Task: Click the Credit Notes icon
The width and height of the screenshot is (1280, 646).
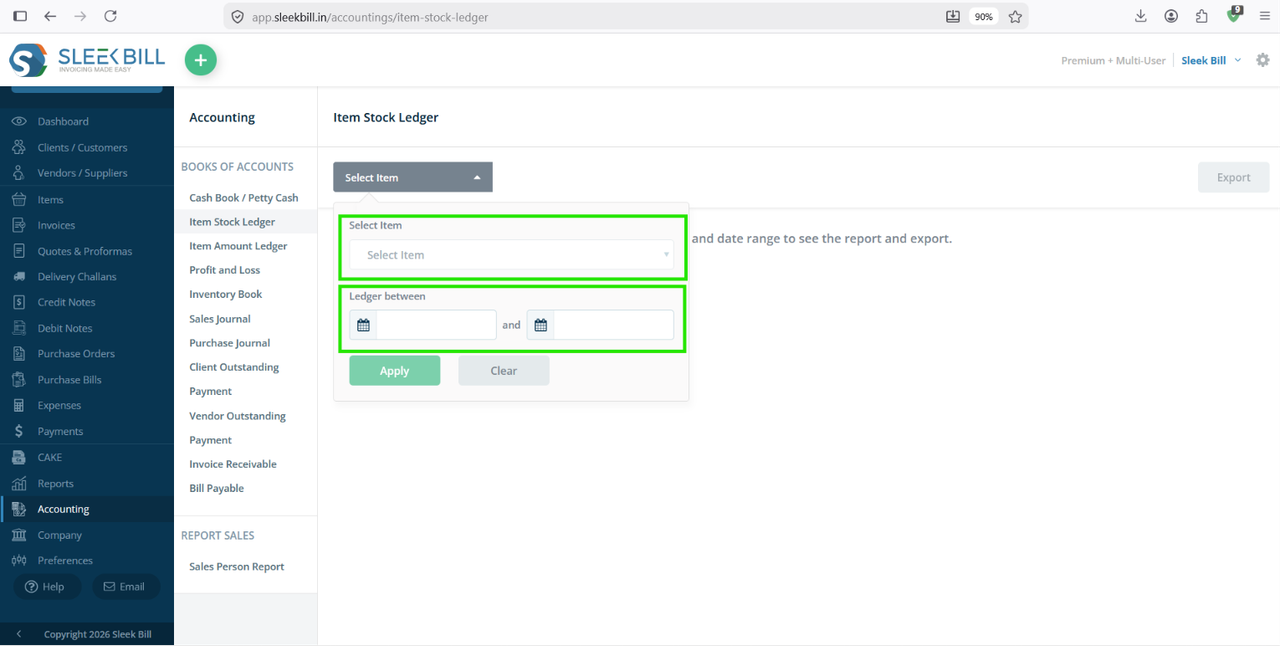Action: pyautogui.click(x=18, y=302)
